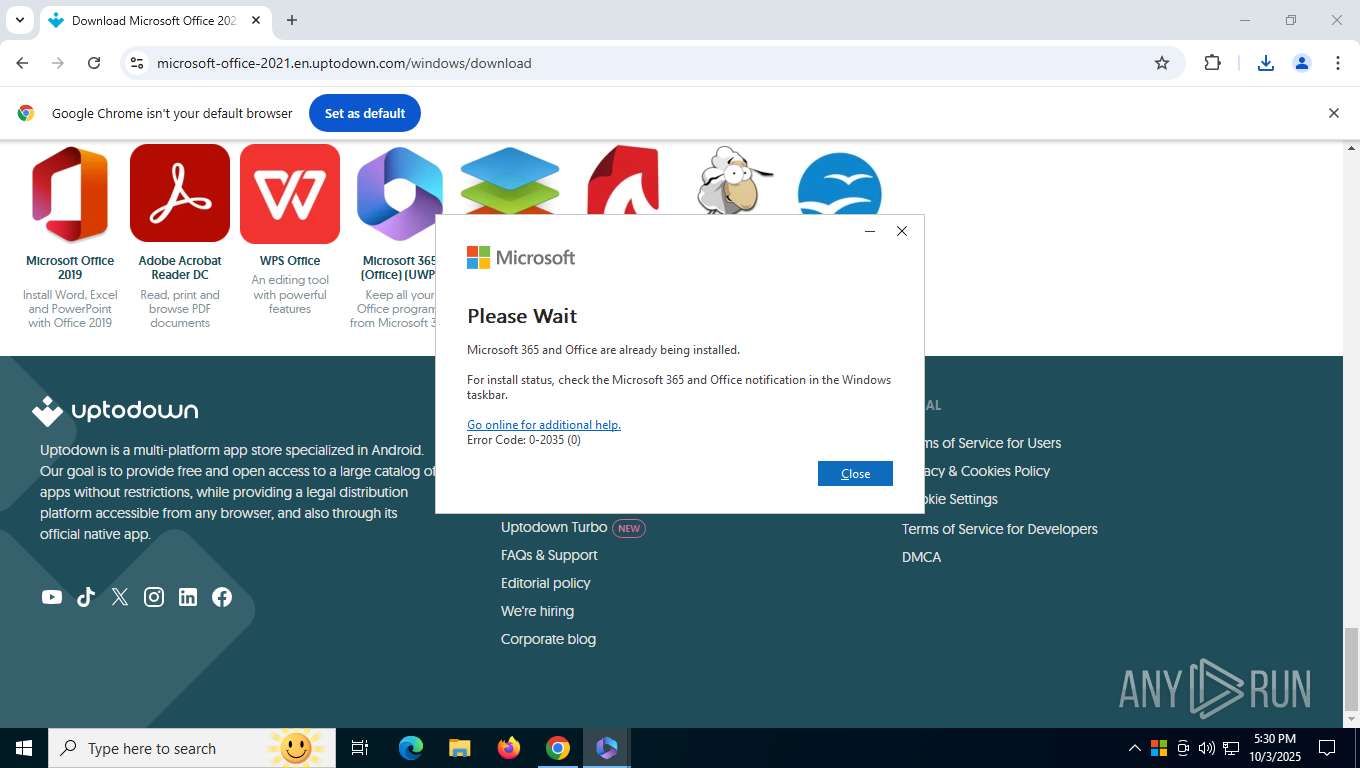Click the Adobe Acrobat Reader DC title
Viewport: 1360px width, 768px height.
(180, 268)
